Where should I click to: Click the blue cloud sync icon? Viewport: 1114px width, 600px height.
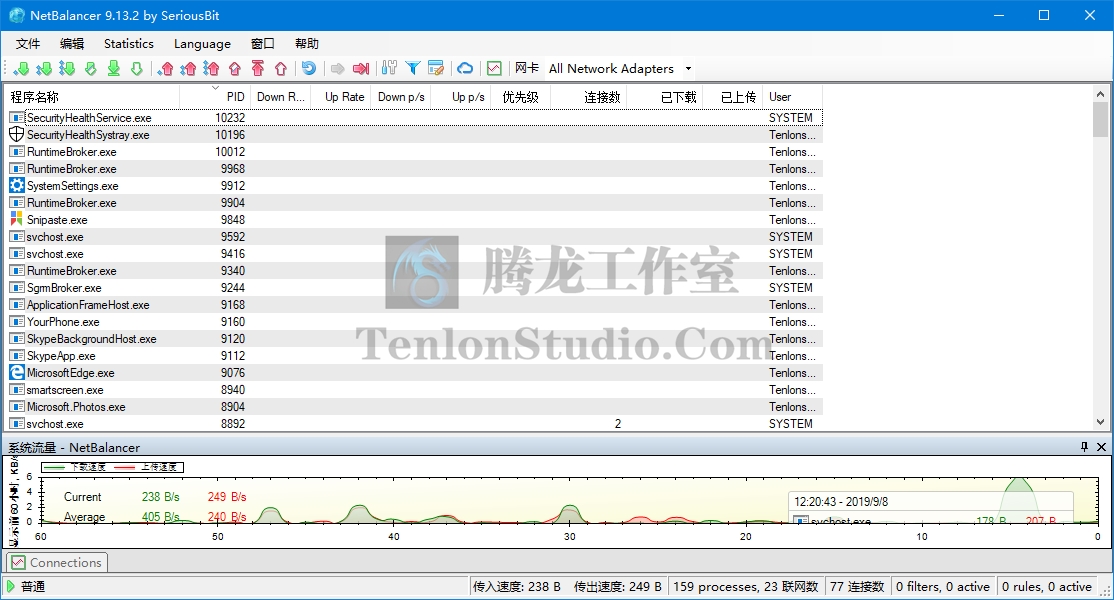tap(465, 68)
